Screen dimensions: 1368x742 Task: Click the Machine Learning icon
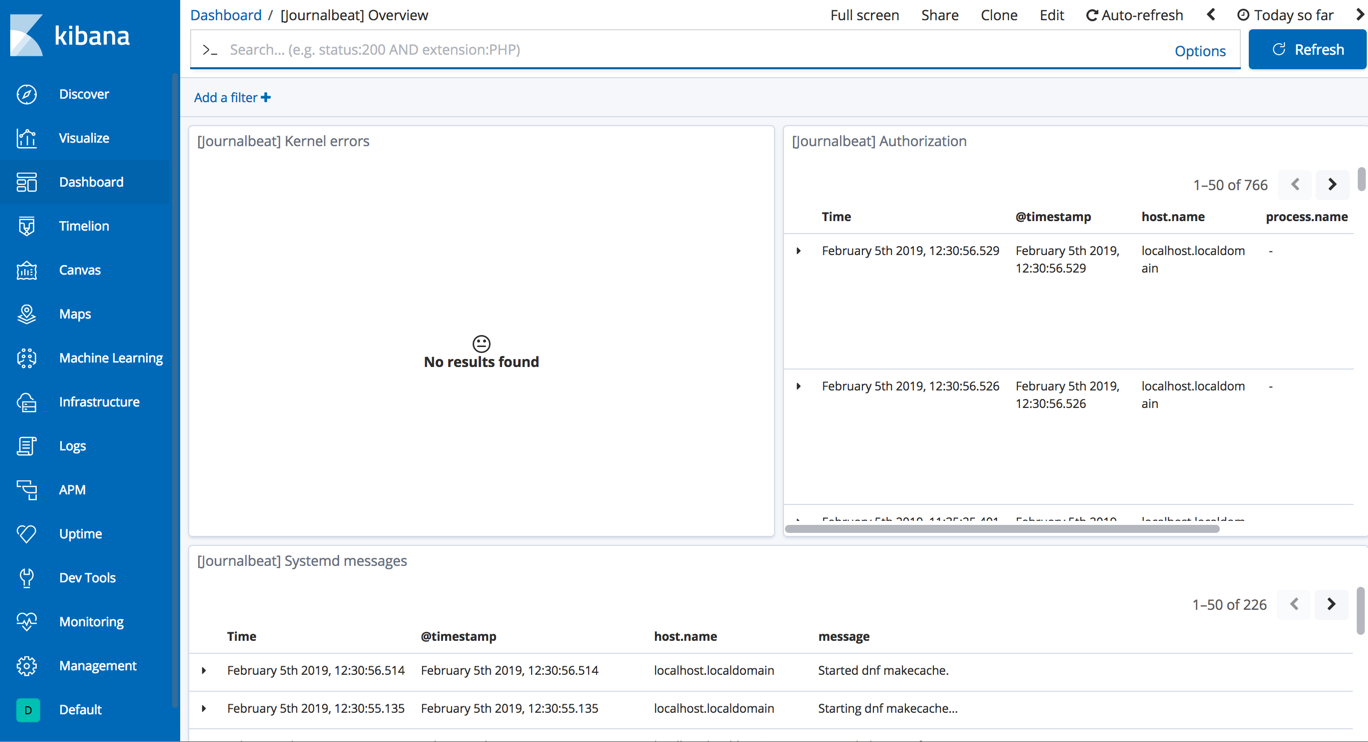[27, 358]
